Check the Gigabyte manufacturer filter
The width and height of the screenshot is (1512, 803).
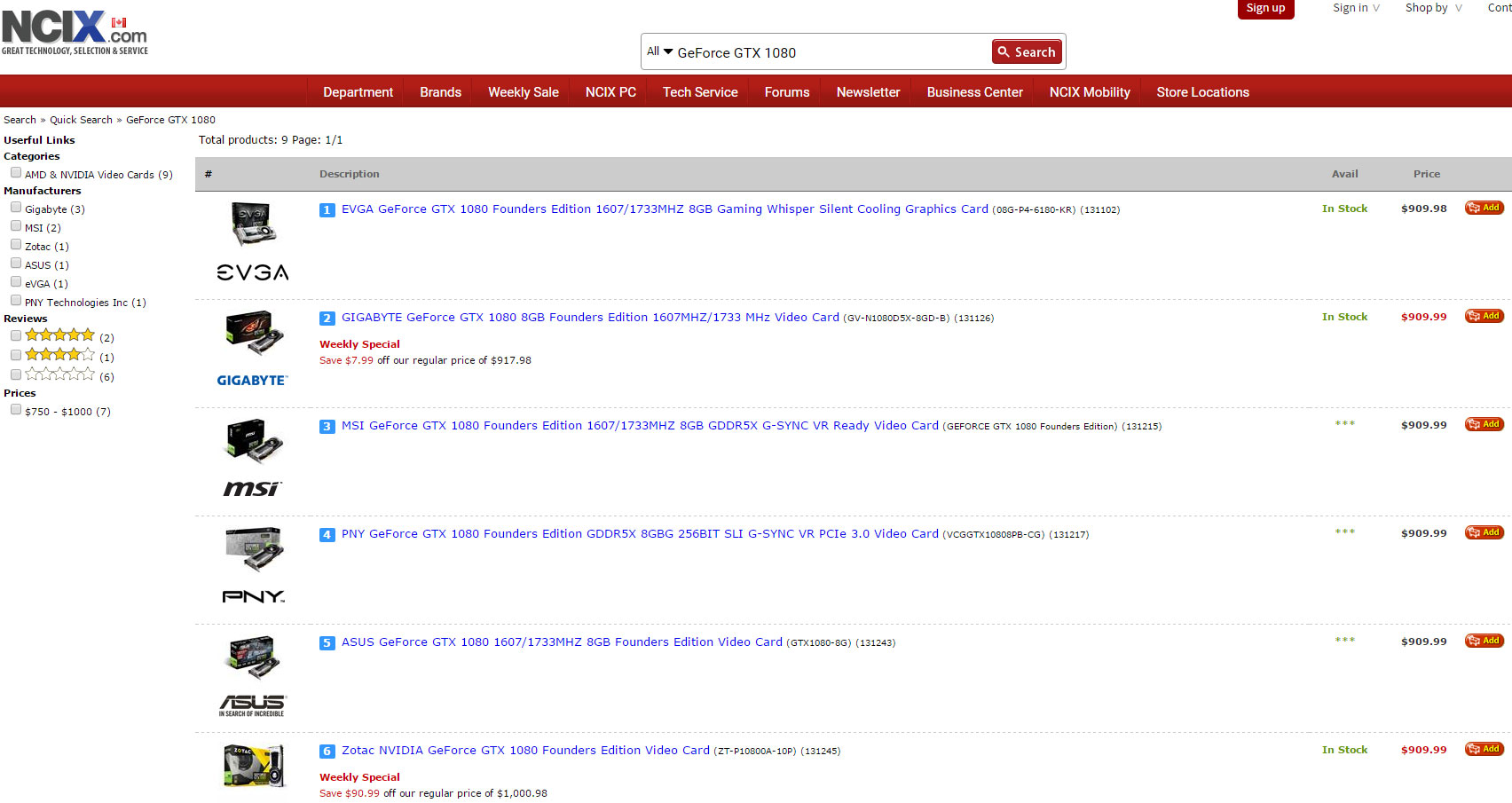(16, 208)
